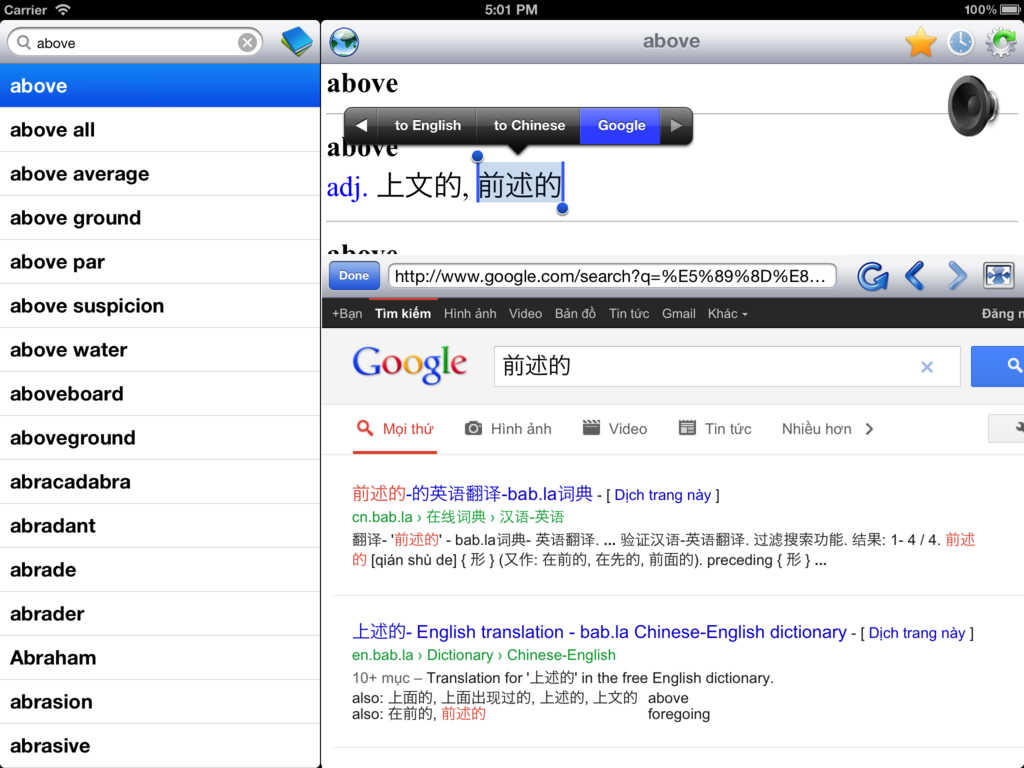Clear the search field with the X button

coord(247,43)
